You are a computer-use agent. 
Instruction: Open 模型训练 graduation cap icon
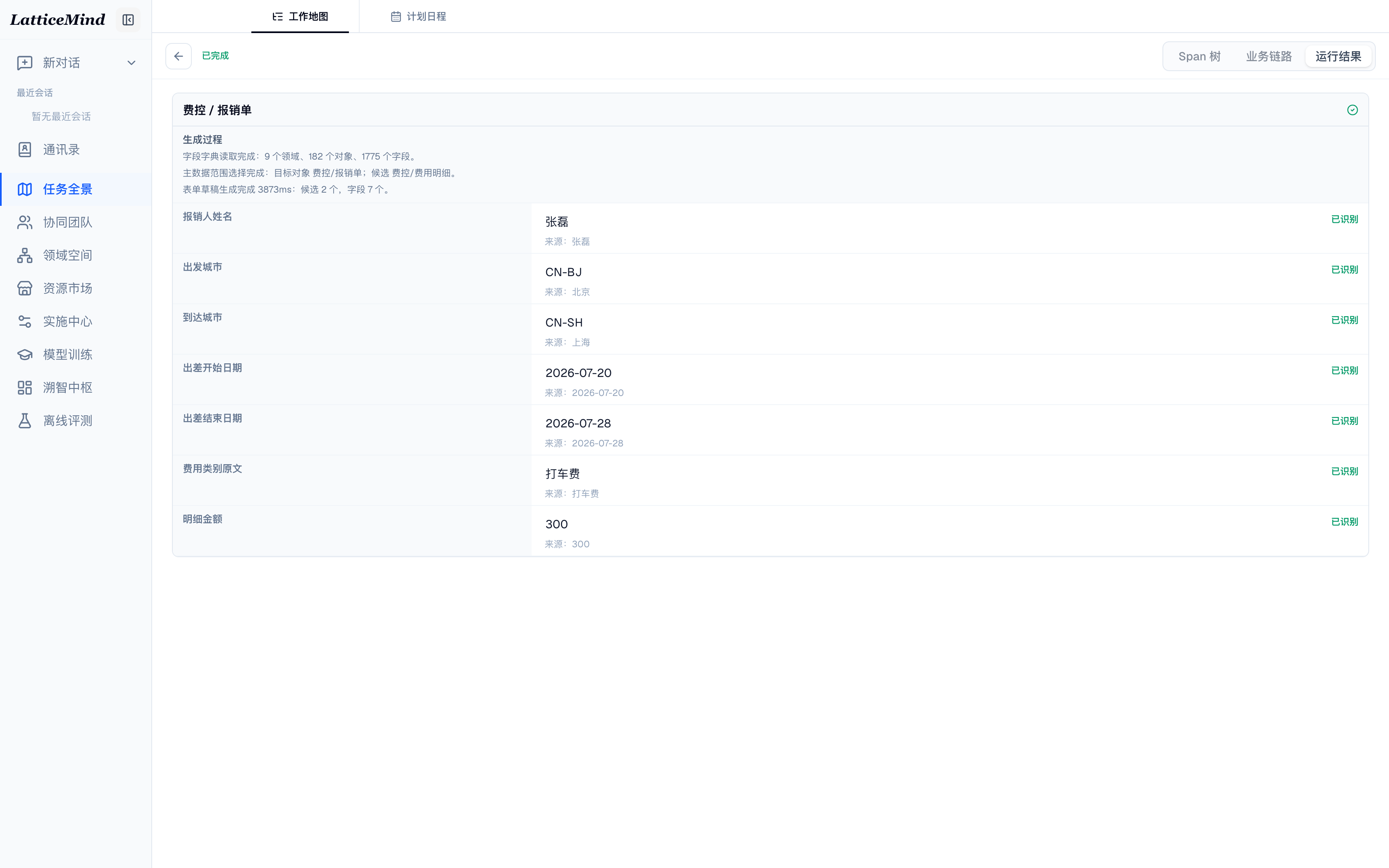(25, 354)
